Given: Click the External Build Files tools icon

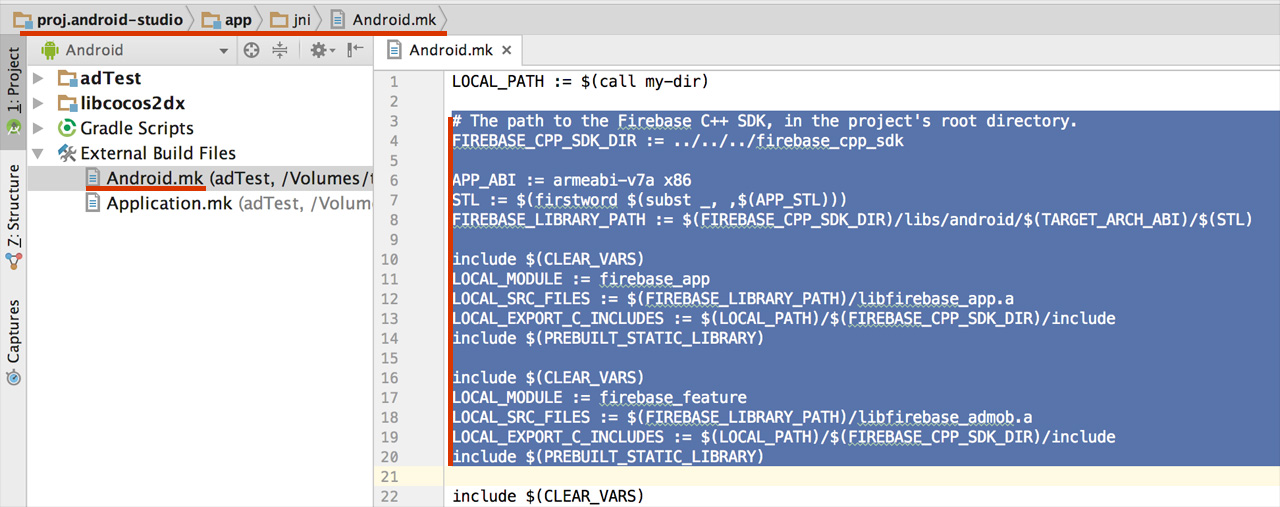Looking at the screenshot, I should [x=67, y=153].
